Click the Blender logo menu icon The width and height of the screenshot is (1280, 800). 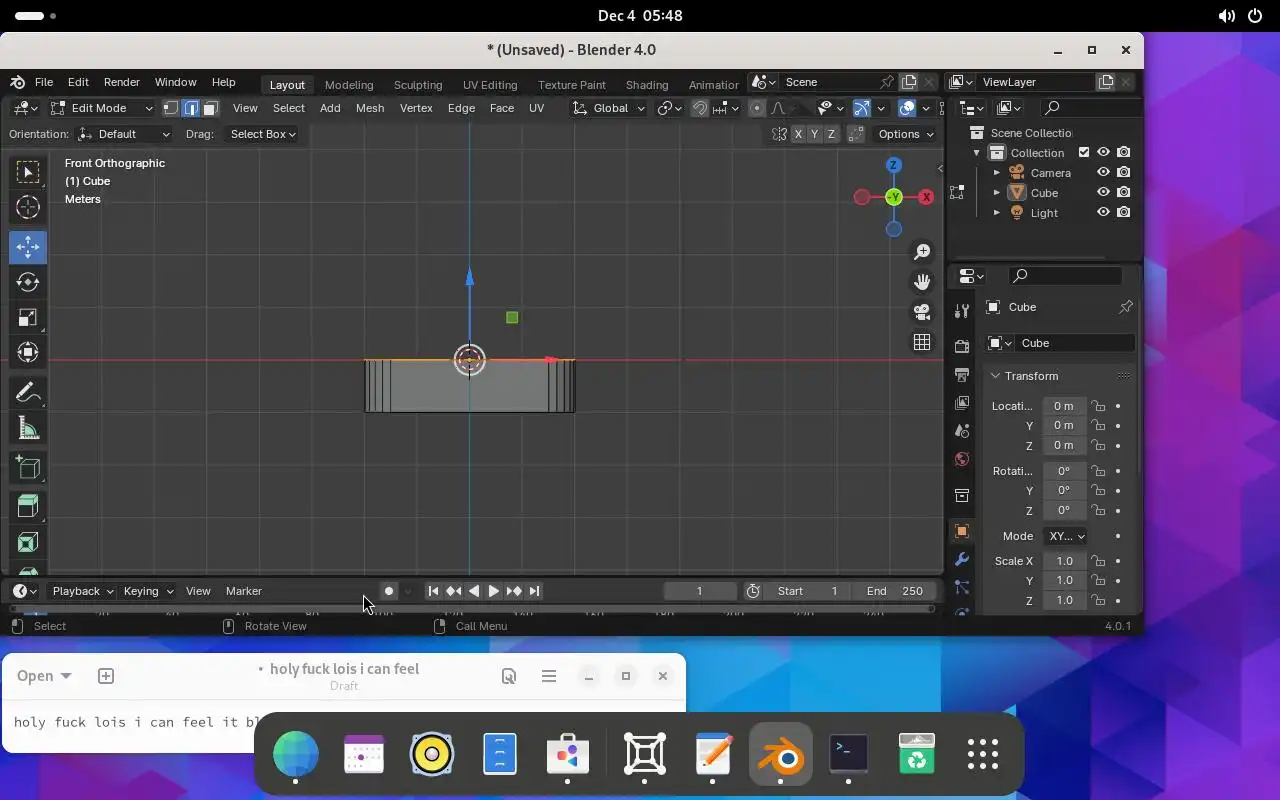[x=18, y=82]
